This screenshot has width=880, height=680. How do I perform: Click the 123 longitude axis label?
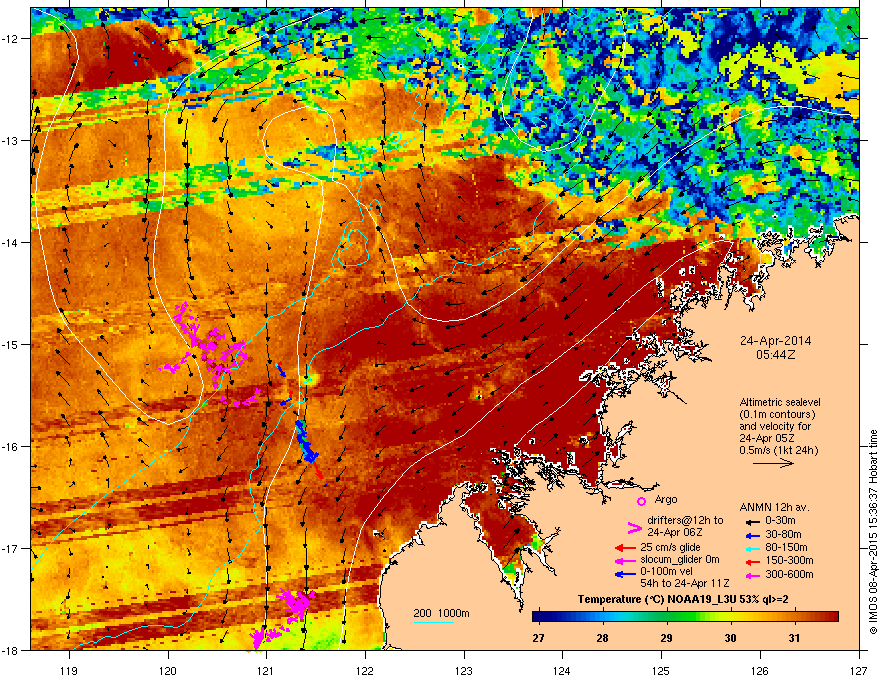[x=464, y=670]
